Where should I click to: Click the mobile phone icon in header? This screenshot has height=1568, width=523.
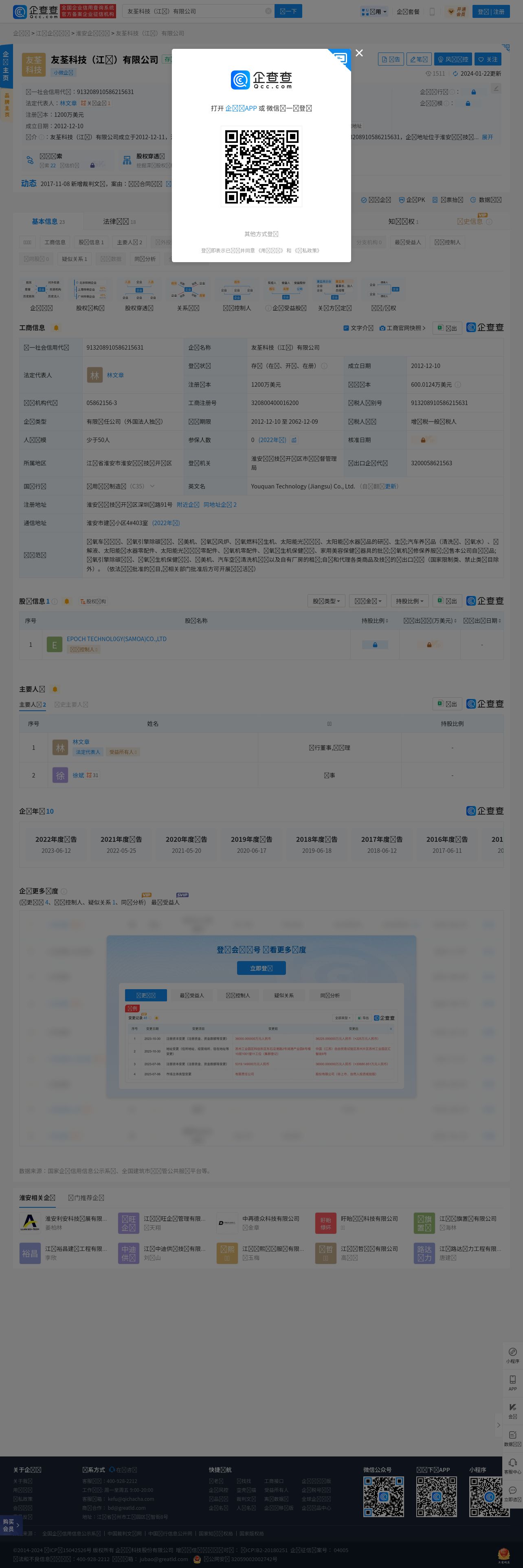point(432,11)
